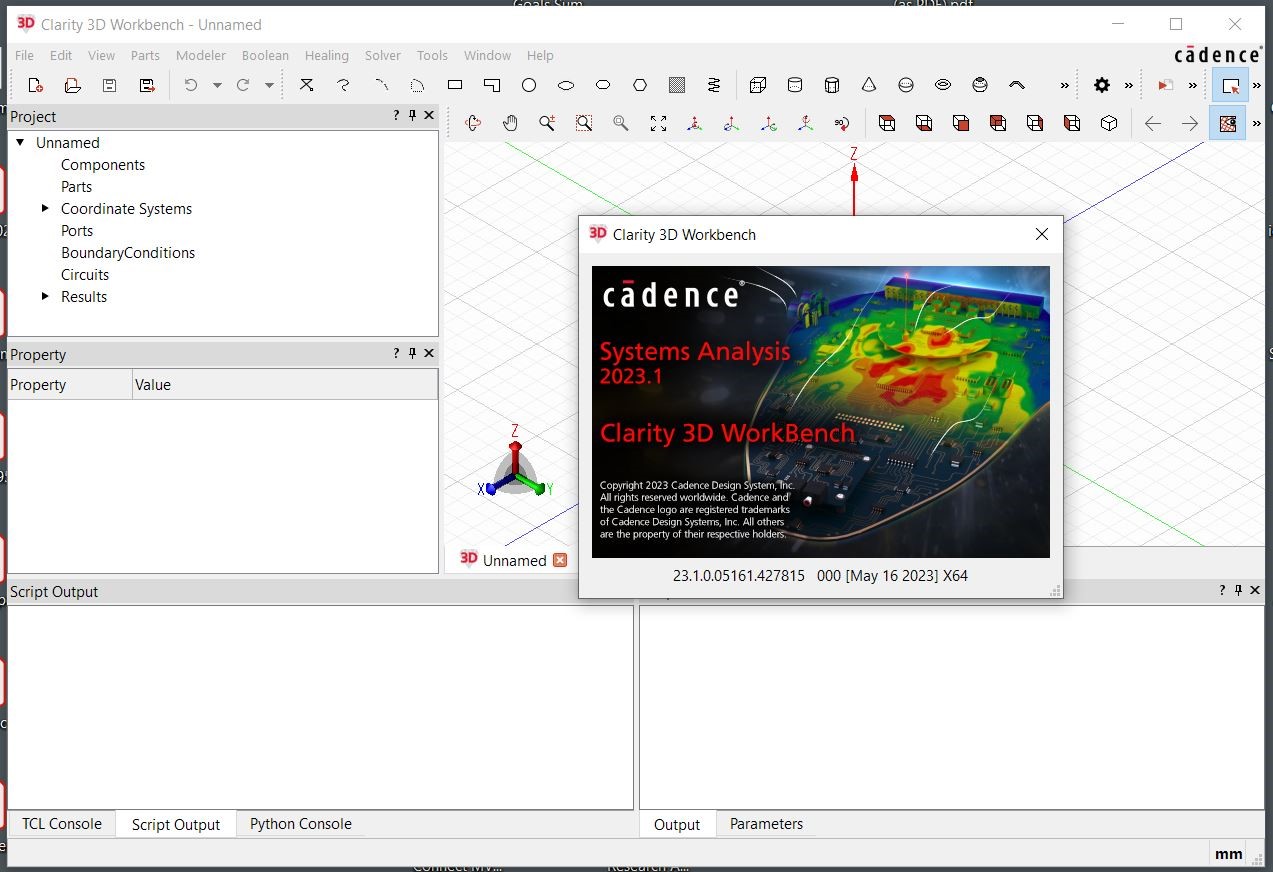The height and width of the screenshot is (872, 1273).
Task: Open the Redo history dropdown arrow
Action: coord(269,86)
